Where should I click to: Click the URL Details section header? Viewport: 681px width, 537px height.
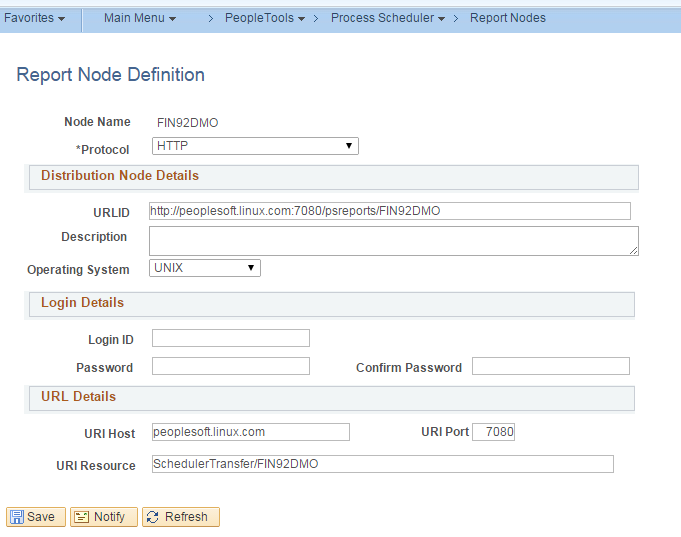click(332, 398)
